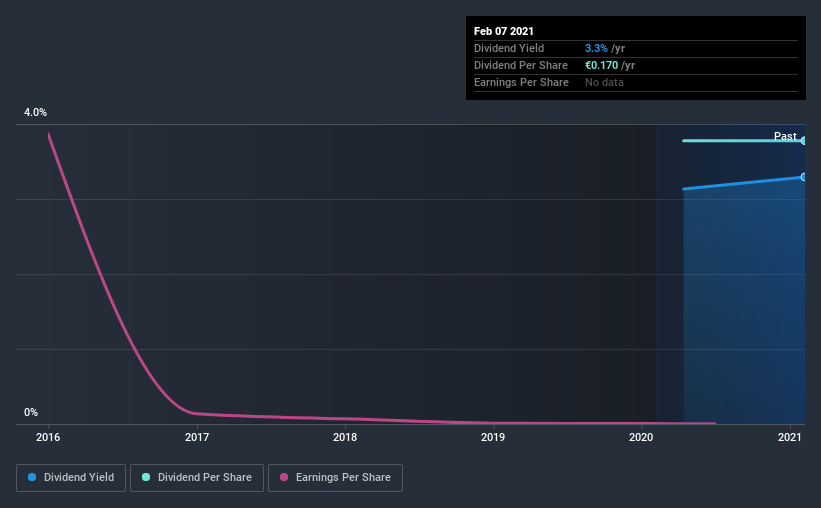Click the 0% y-axis label

pos(31,412)
